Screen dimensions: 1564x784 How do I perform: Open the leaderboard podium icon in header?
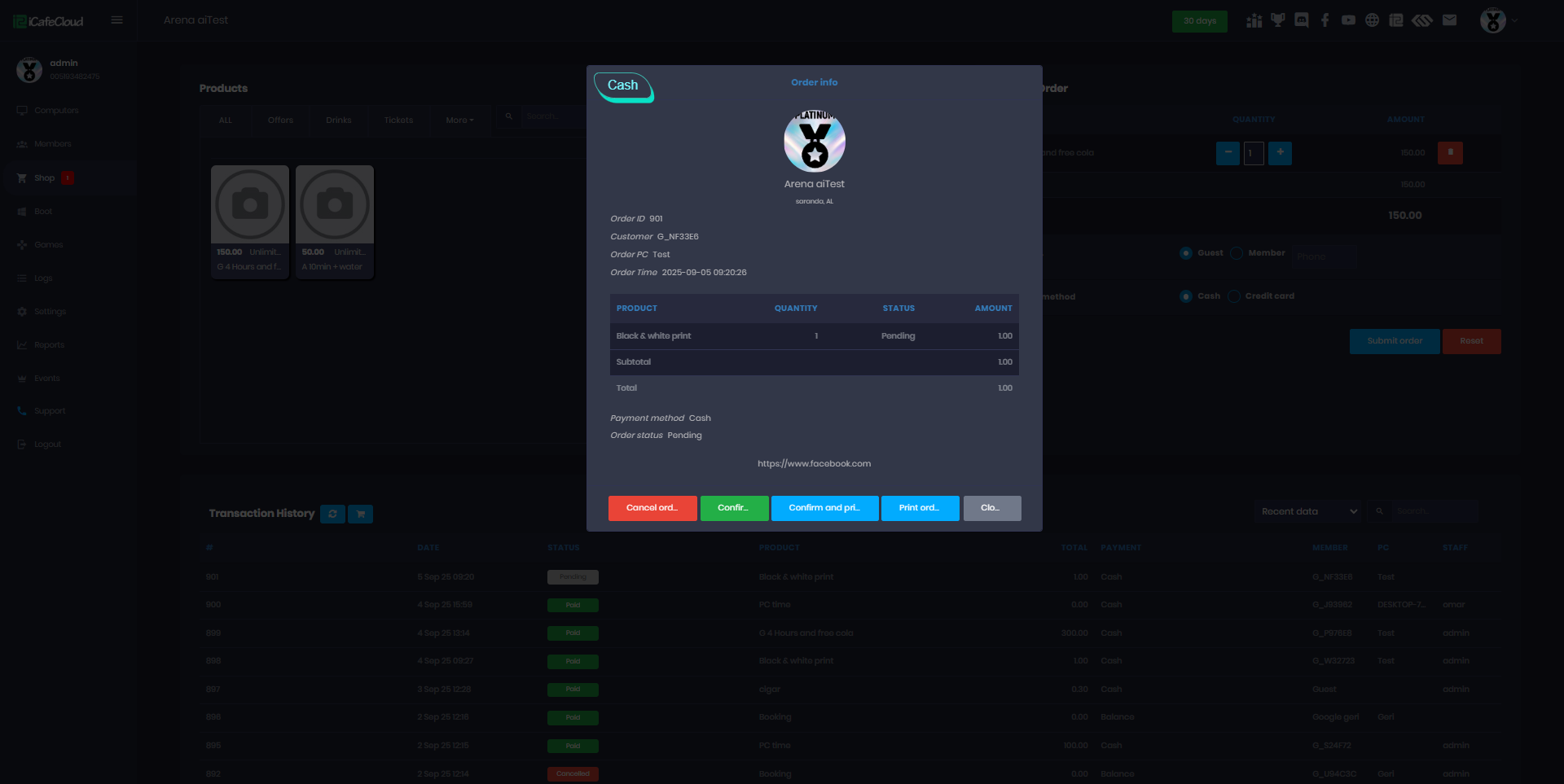click(1254, 20)
